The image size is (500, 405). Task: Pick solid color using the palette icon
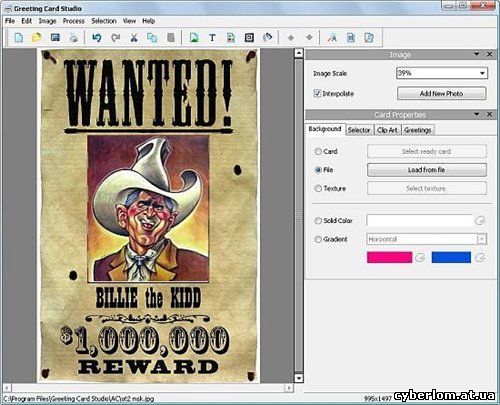tap(480, 221)
